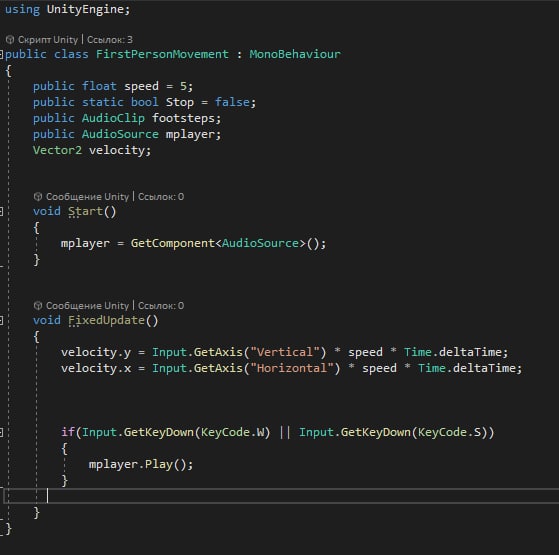This screenshot has width=559, height=555.
Task: Click the 'footsteps' field name
Action: 183,118
